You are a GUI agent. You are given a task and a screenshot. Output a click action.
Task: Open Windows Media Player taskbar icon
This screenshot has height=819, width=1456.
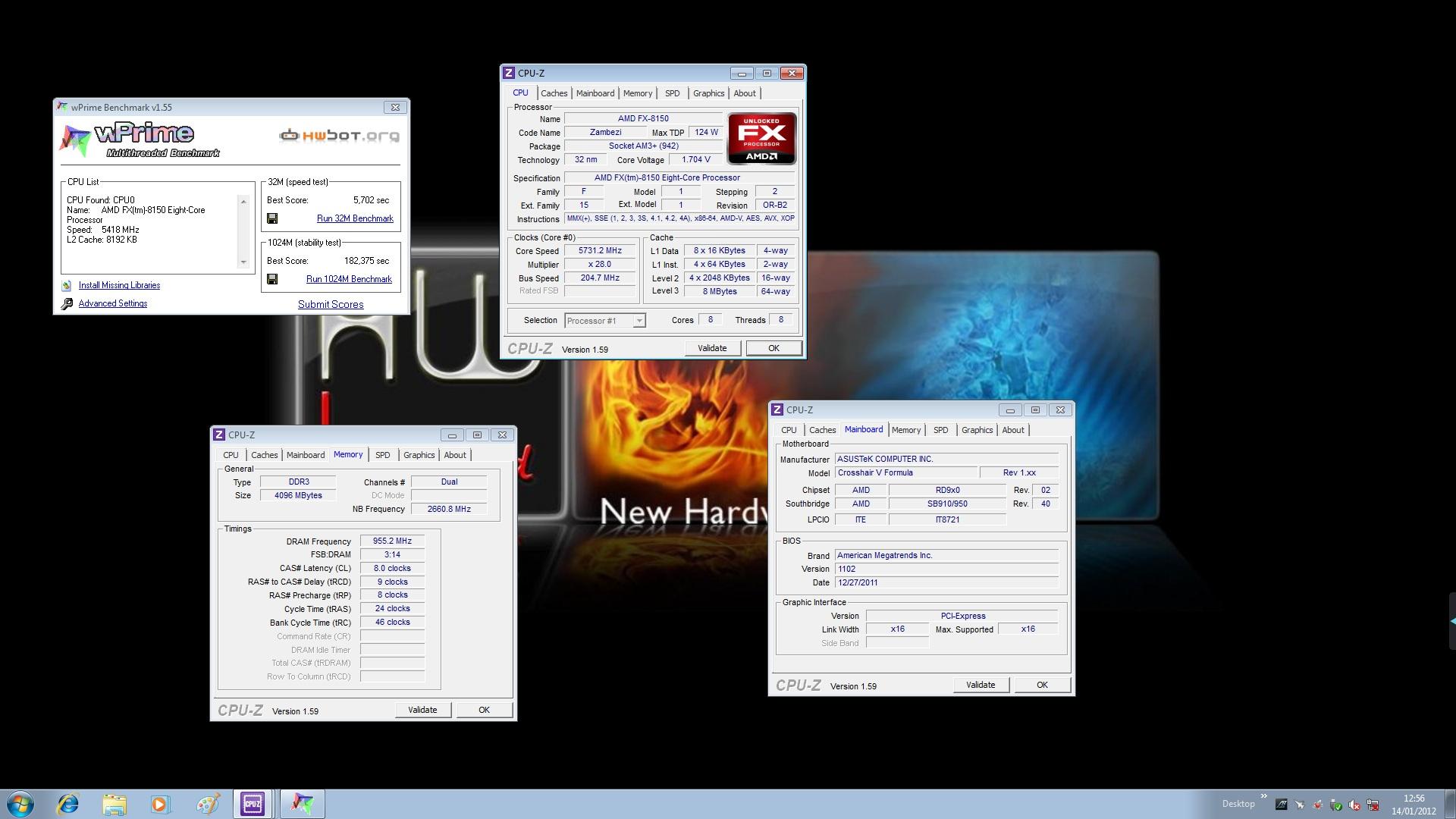pyautogui.click(x=160, y=804)
